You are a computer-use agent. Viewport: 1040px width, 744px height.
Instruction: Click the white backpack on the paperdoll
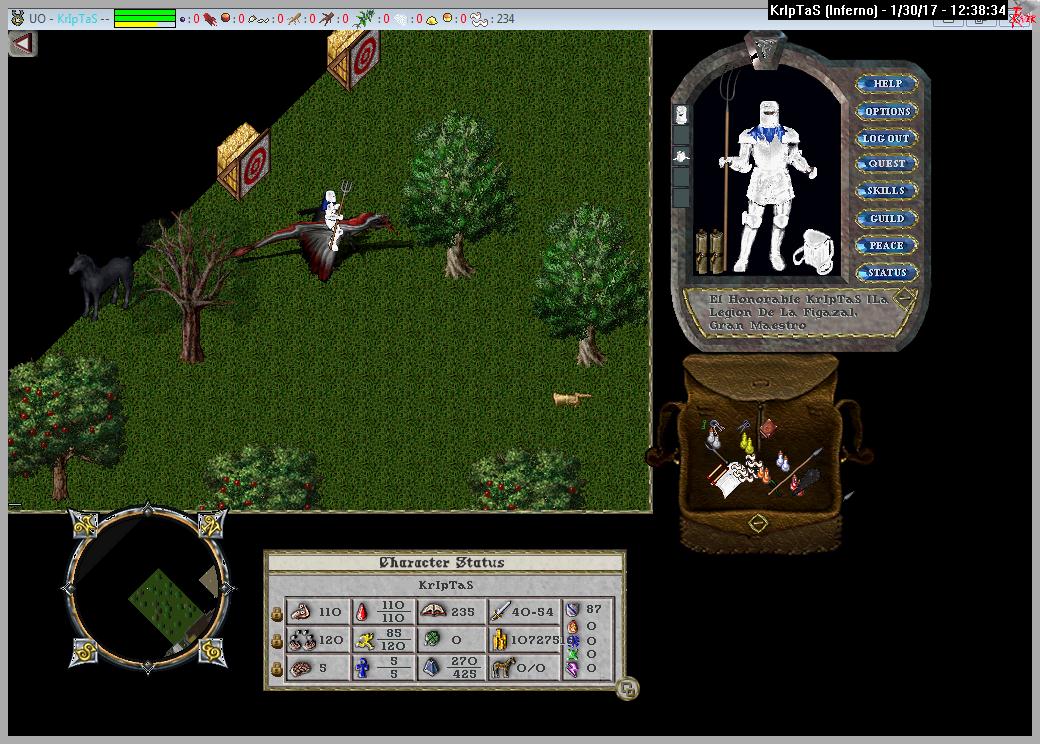point(813,251)
